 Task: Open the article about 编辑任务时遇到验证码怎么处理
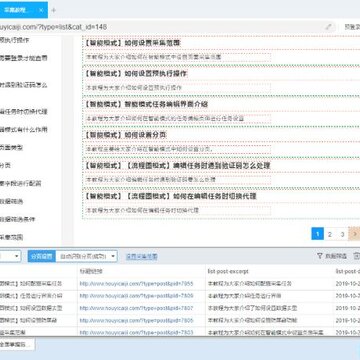(x=177, y=166)
